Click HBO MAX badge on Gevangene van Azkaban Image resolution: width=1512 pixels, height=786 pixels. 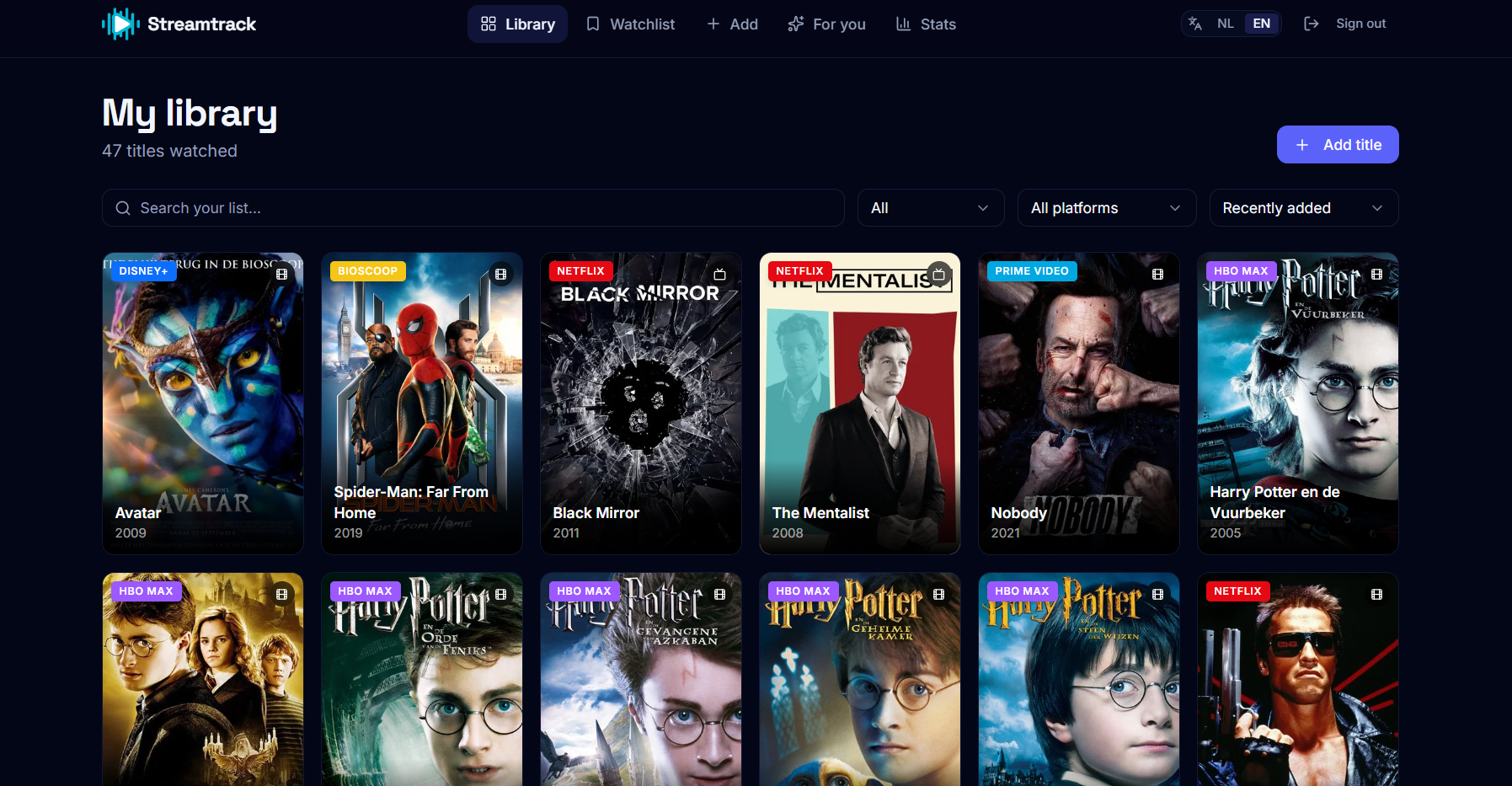[x=585, y=591]
